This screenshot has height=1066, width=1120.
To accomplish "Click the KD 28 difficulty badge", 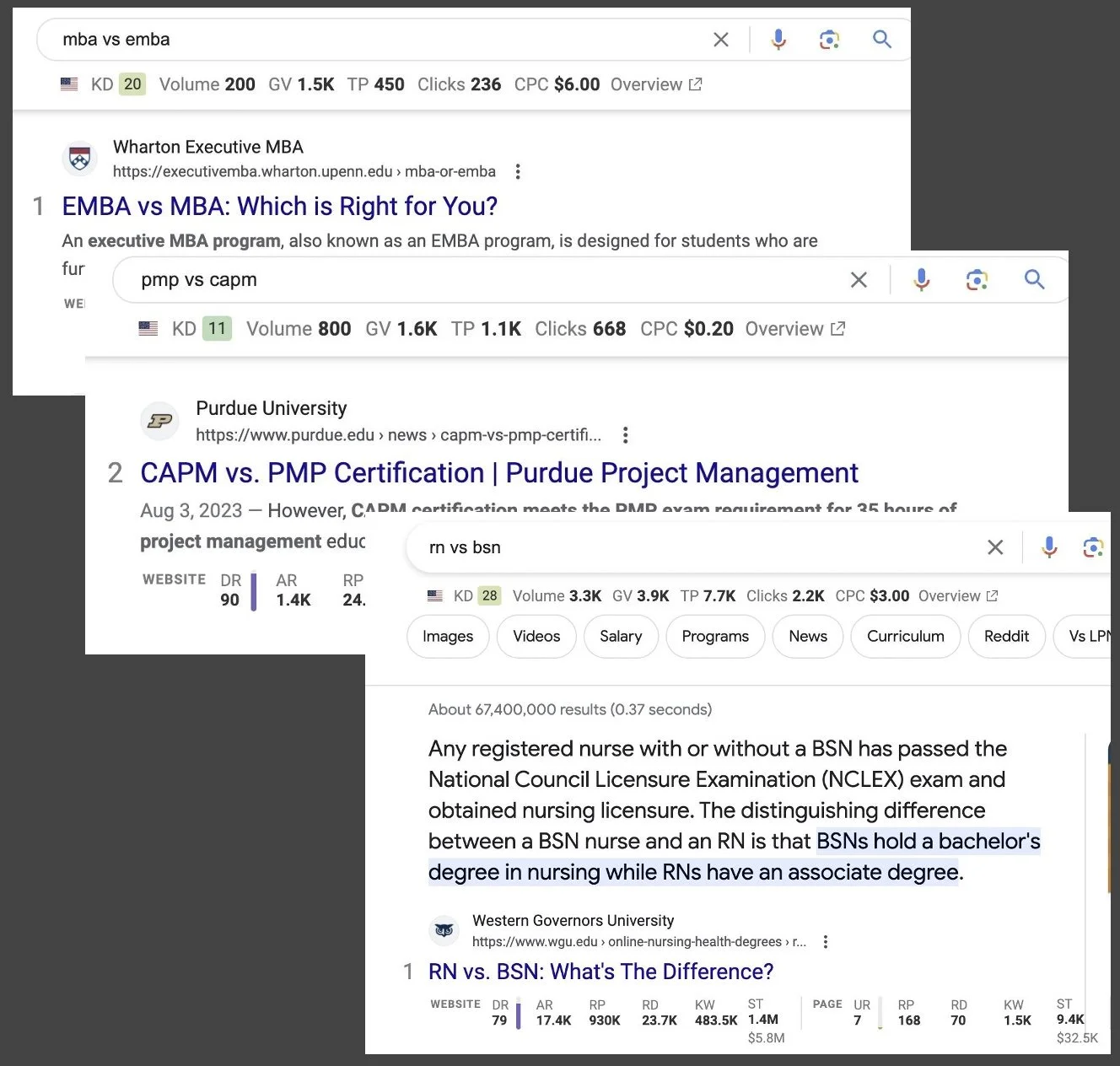I will 490,596.
